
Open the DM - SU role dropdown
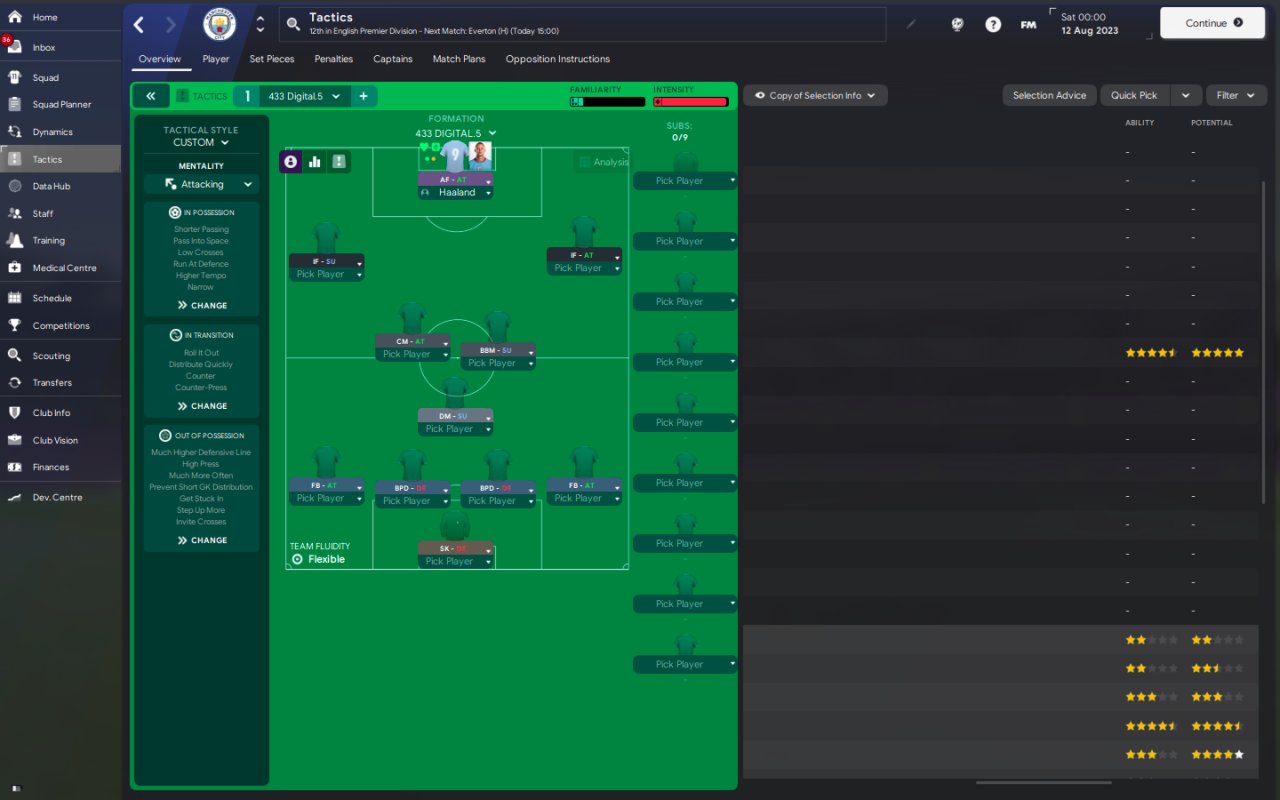(456, 416)
